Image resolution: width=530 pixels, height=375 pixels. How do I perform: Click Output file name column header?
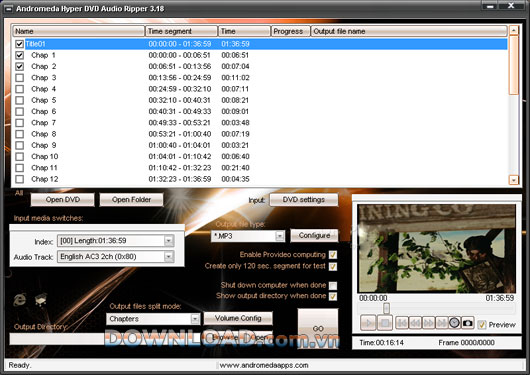pos(409,31)
